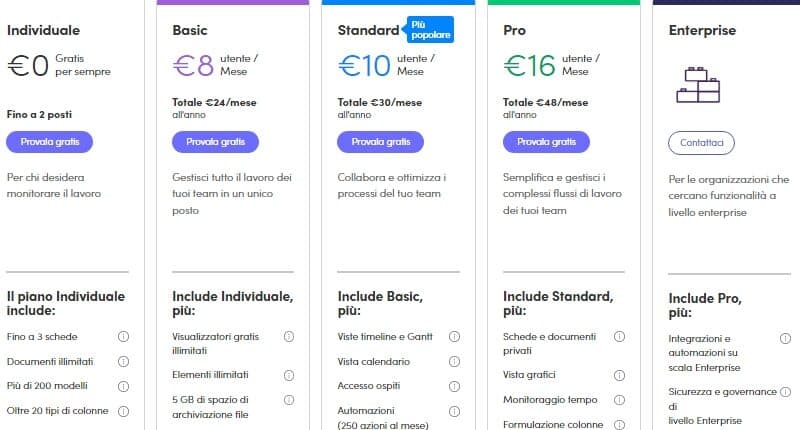Viewport: 800px width, 430px height.
Task: Click the Contattaci button for Enterprise
Action: [x=701, y=143]
